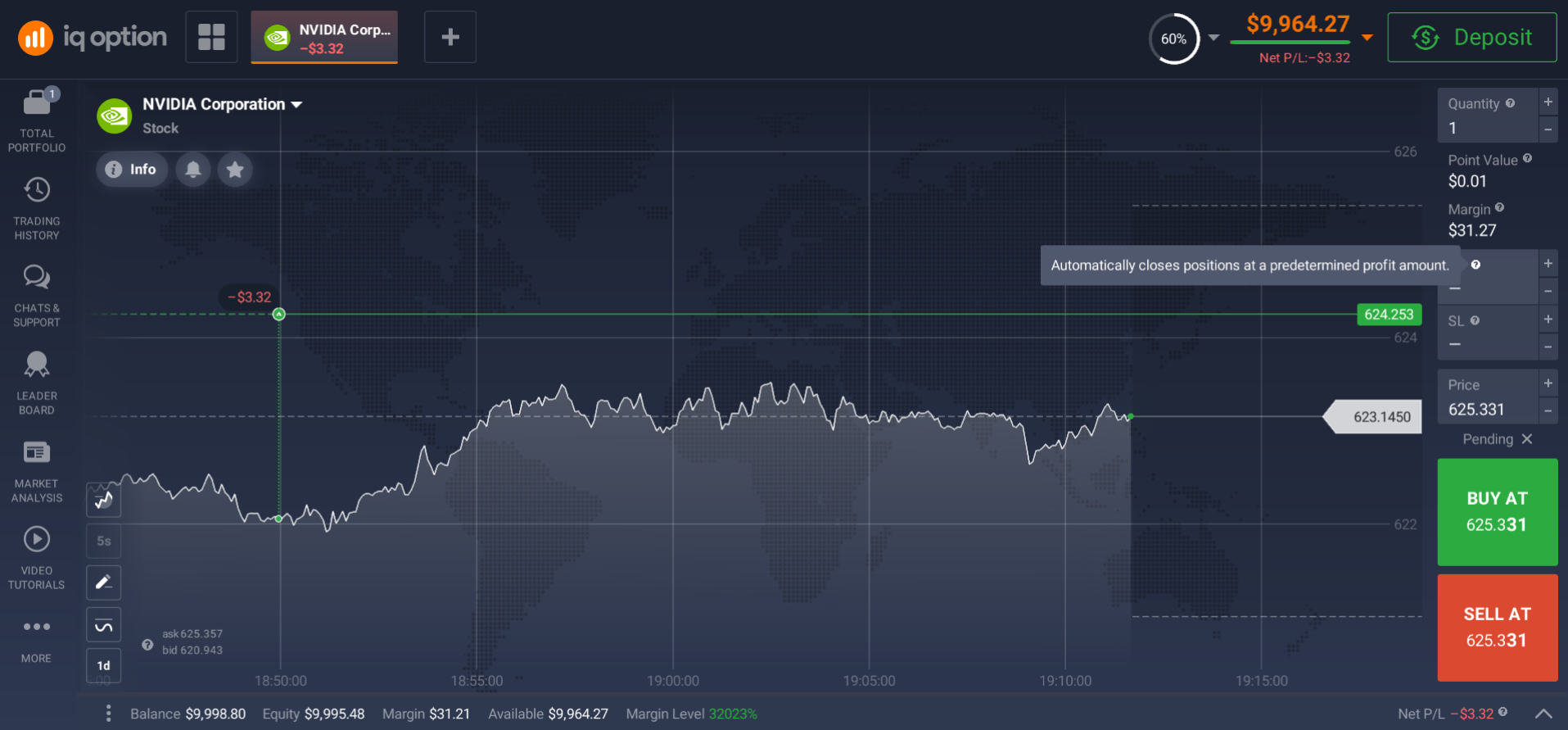Cancel Pending order X
Image resolution: width=1568 pixels, height=730 pixels.
tap(1526, 439)
